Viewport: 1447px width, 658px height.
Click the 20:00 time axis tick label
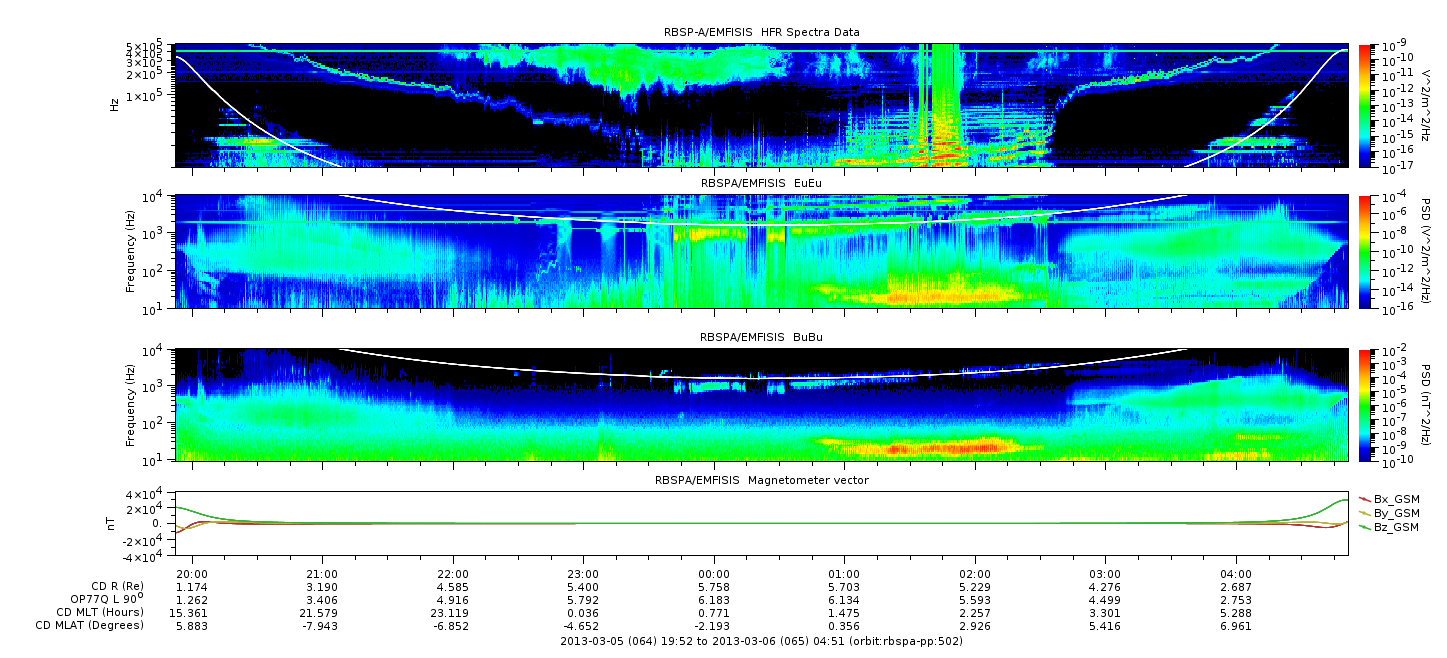(x=192, y=575)
